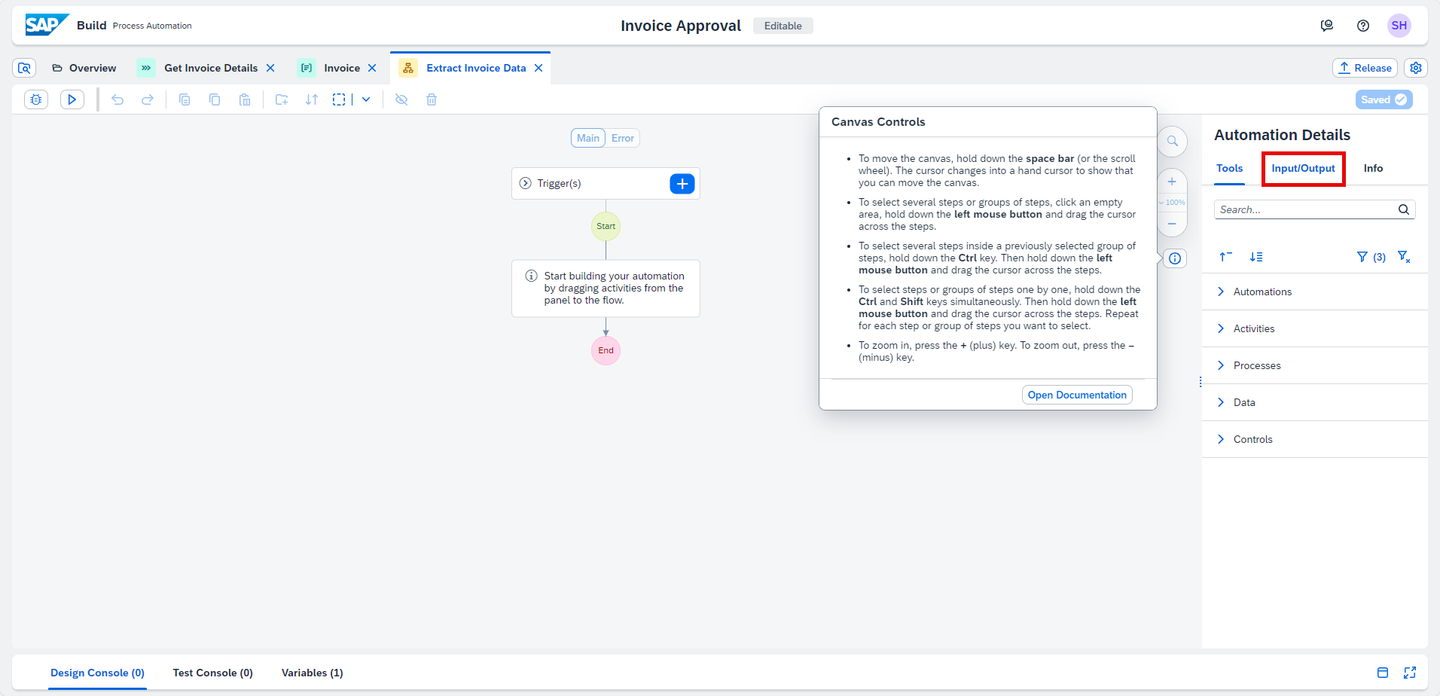The height and width of the screenshot is (696, 1440).
Task: Open the canvas search magnifier icon
Action: [1172, 141]
